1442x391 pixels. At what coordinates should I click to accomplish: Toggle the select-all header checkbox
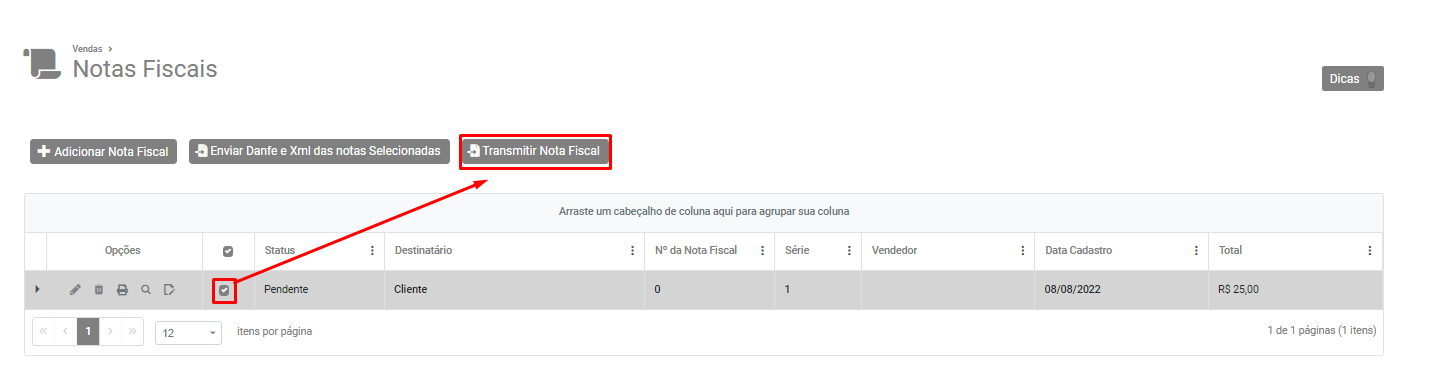pyautogui.click(x=228, y=251)
